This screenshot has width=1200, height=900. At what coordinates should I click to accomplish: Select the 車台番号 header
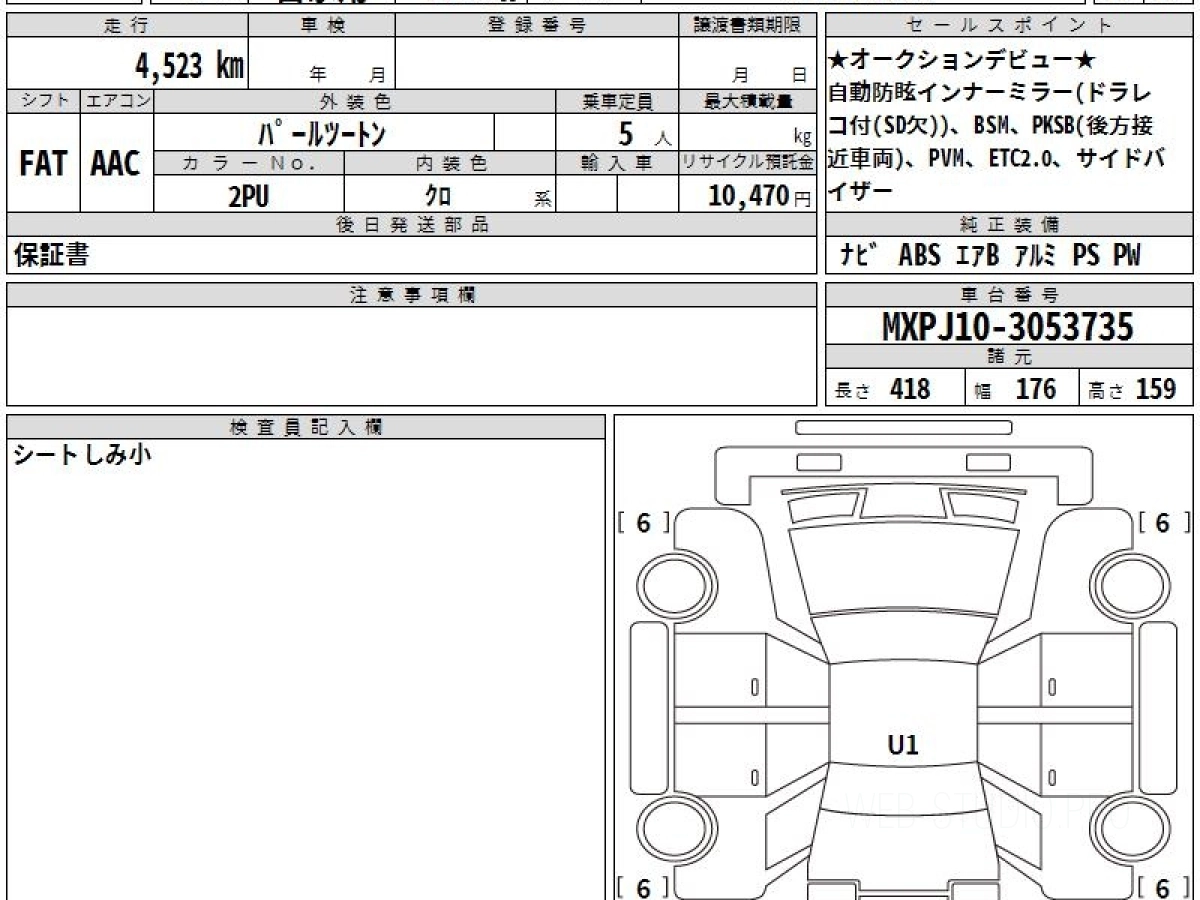click(x=1010, y=295)
